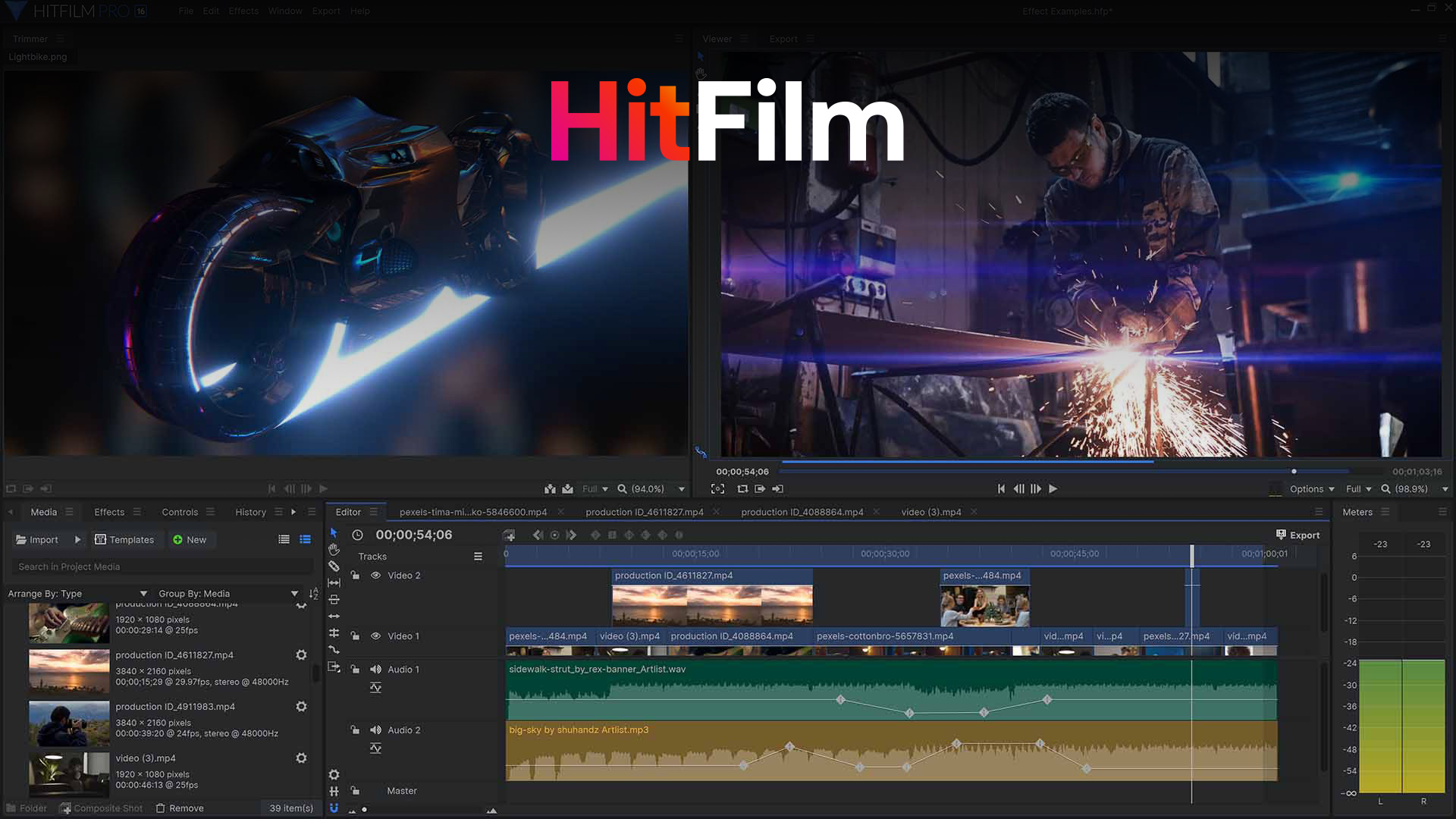Expand Import options arrow
The image size is (1456, 819).
point(77,539)
